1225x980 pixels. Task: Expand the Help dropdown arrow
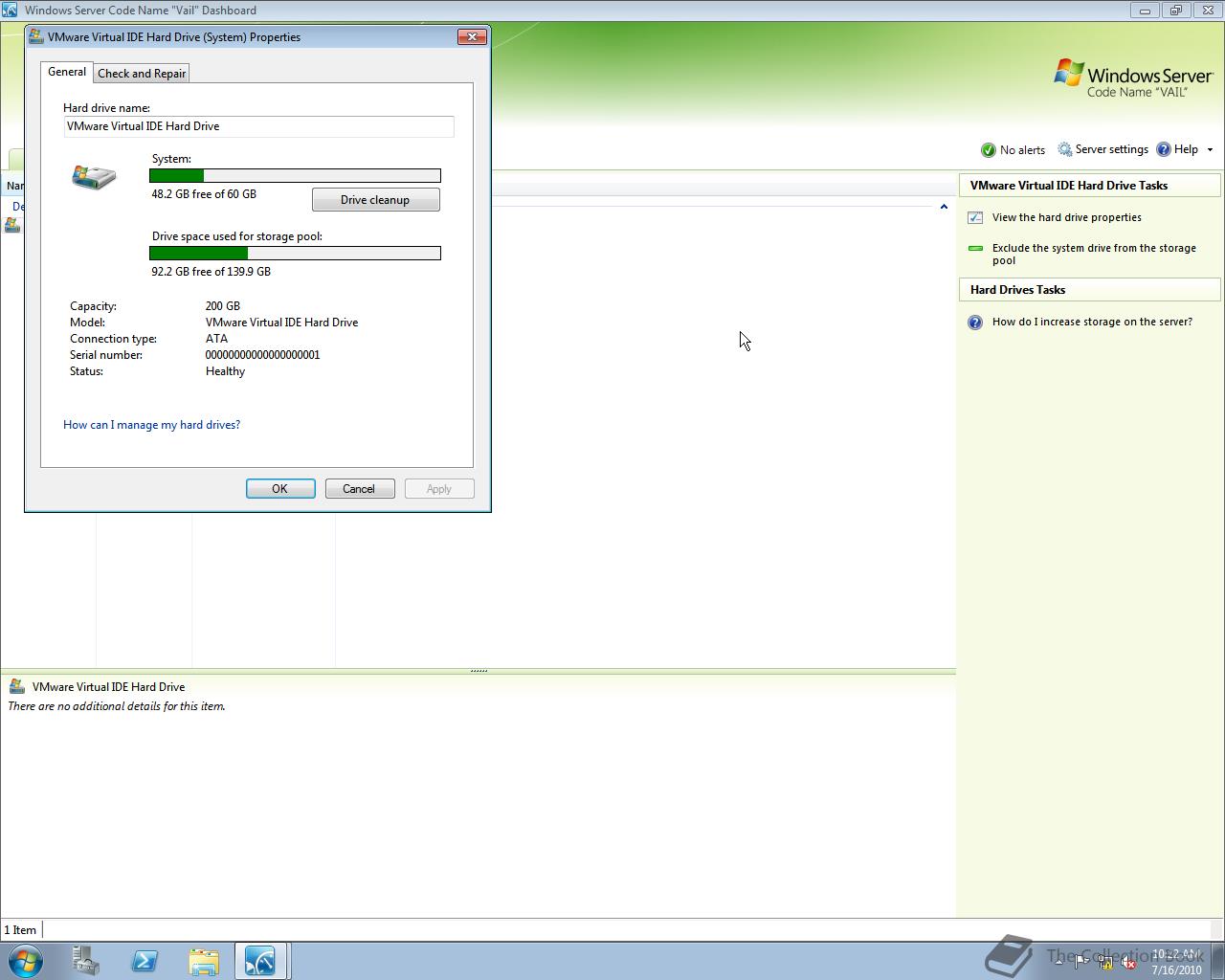[x=1210, y=150]
